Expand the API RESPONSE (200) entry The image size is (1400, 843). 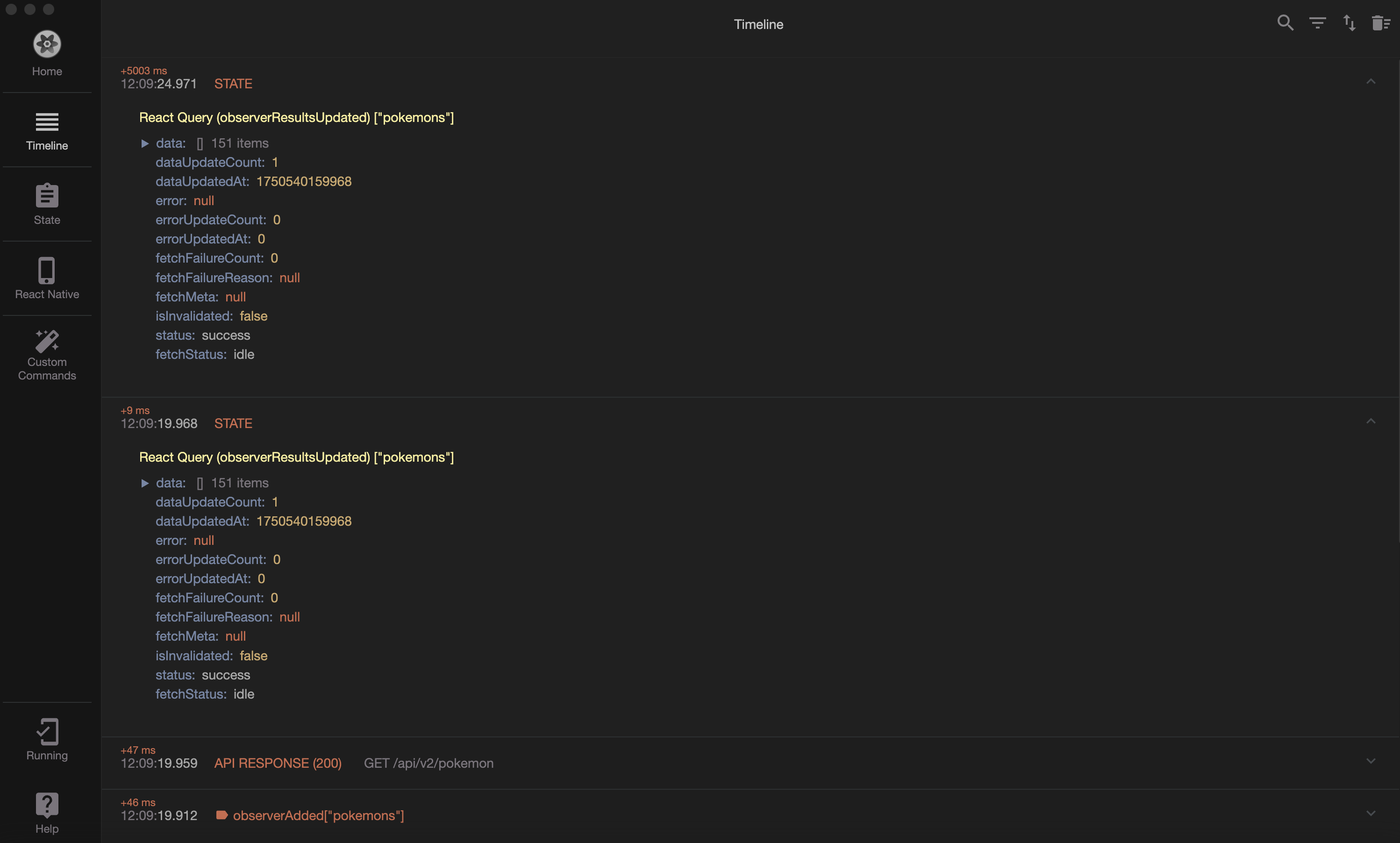[1371, 761]
